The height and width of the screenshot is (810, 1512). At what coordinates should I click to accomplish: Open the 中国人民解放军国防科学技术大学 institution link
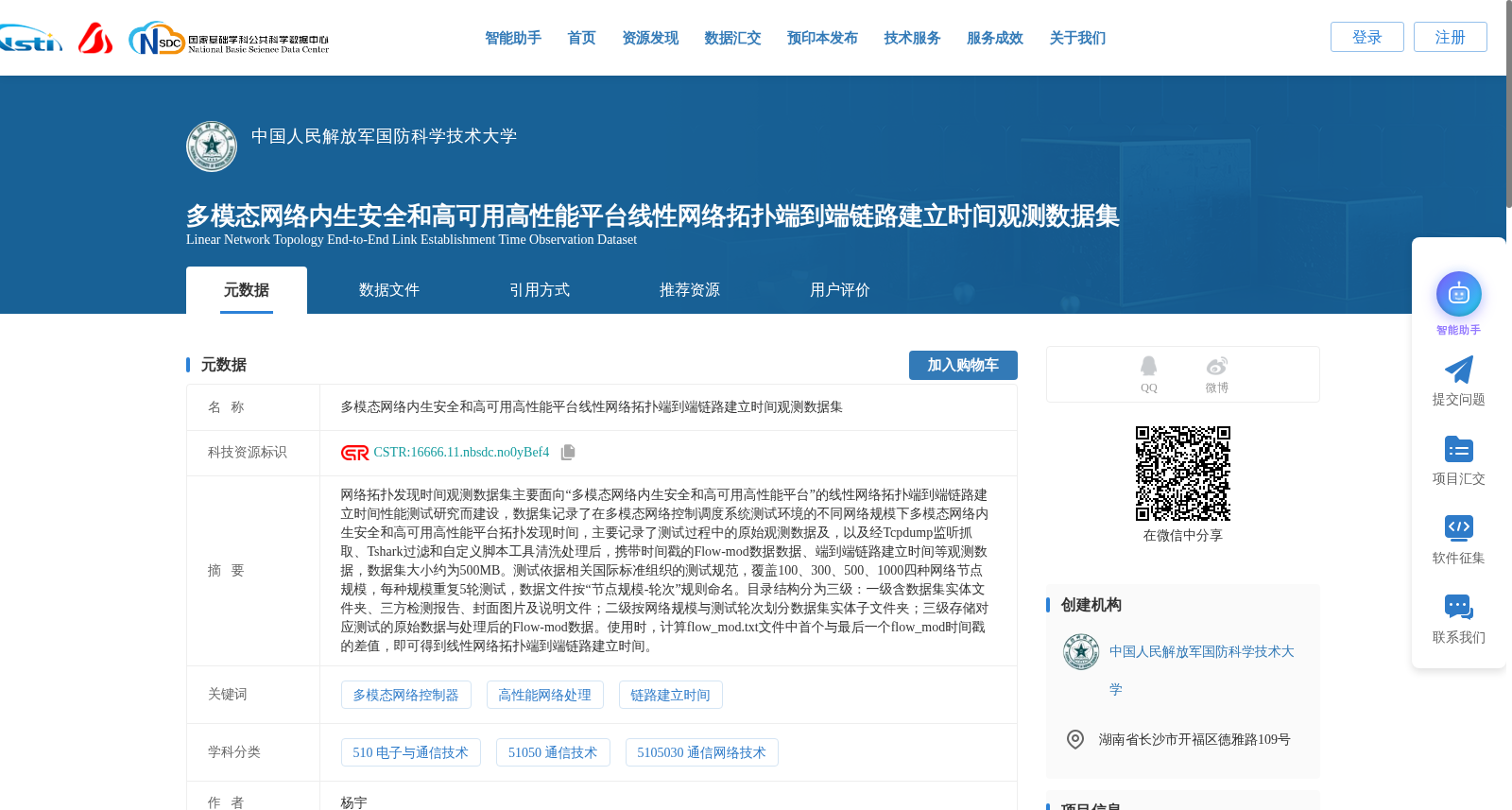(x=1202, y=670)
